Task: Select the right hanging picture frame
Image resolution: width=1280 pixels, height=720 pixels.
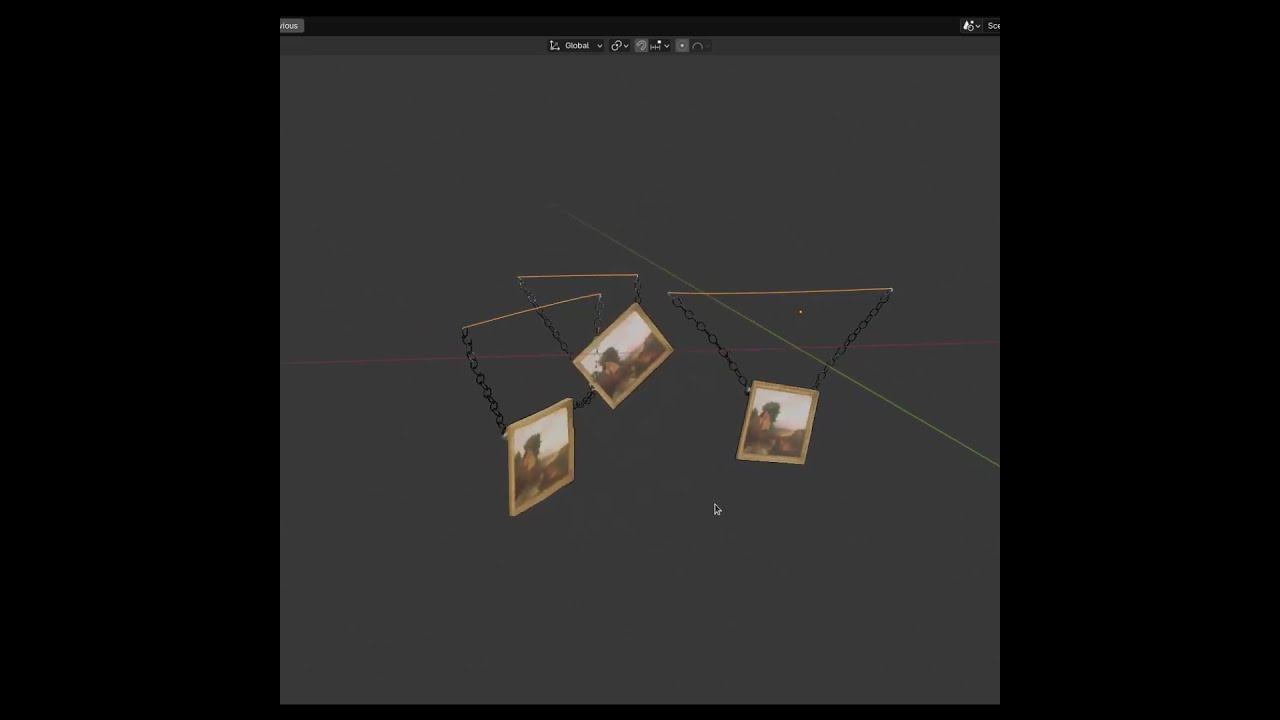Action: [778, 422]
